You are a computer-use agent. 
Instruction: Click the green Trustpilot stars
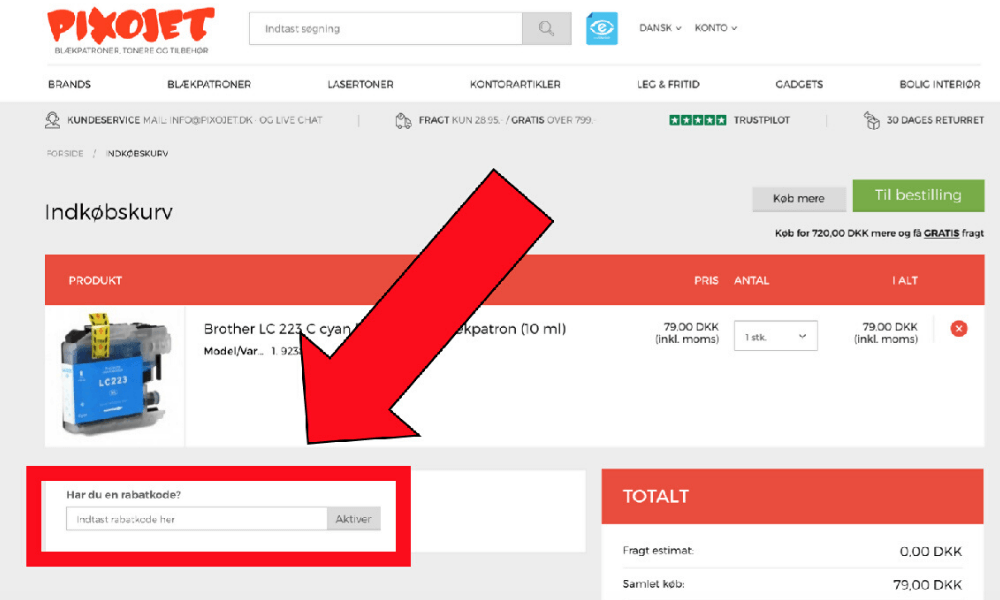coord(697,121)
